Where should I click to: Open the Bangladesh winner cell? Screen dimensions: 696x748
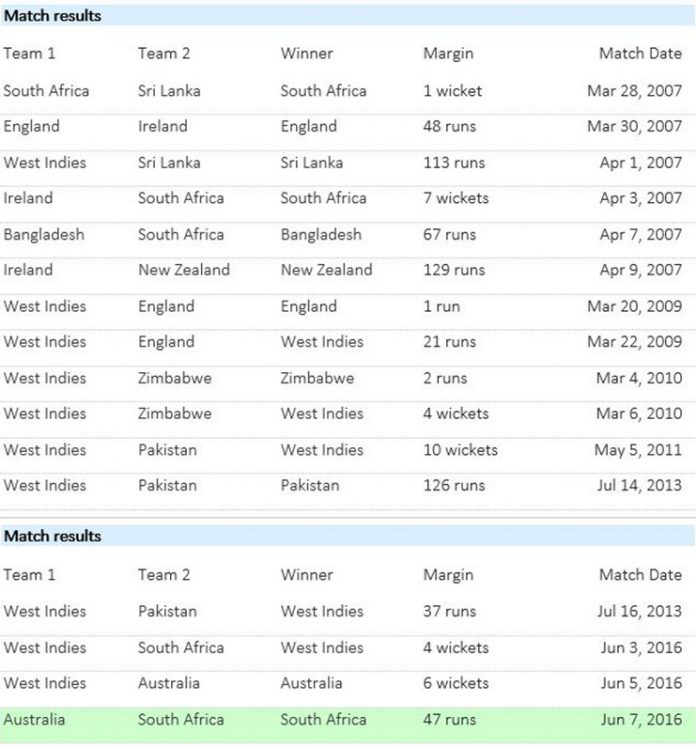pyautogui.click(x=321, y=235)
